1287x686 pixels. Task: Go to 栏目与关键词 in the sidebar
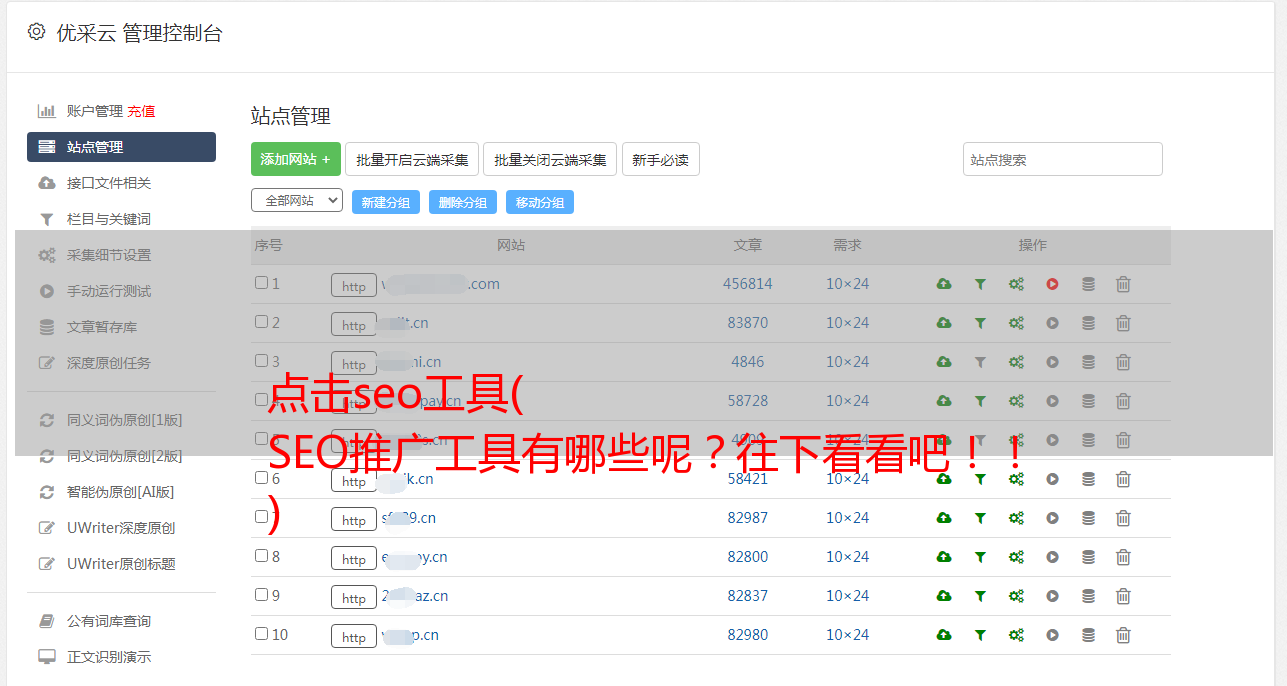[x=109, y=219]
